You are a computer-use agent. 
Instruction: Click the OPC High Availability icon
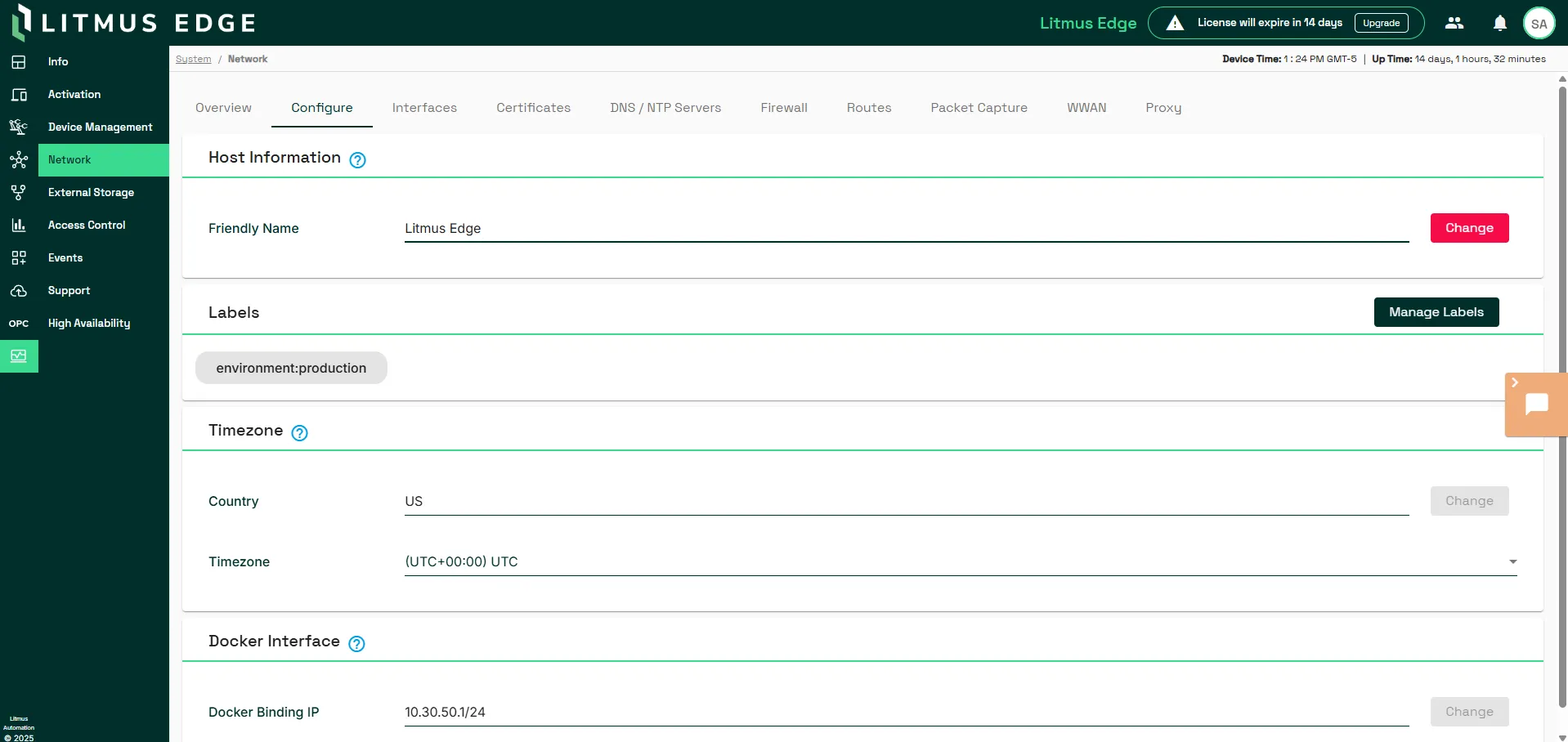point(19,324)
